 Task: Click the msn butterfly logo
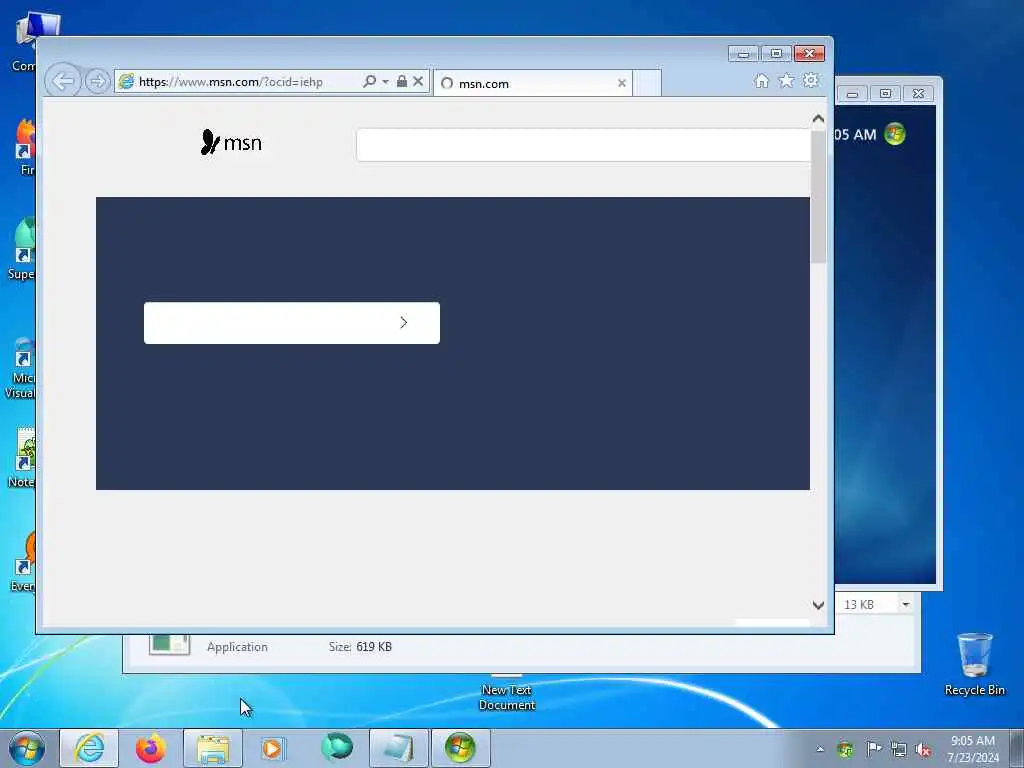(231, 142)
